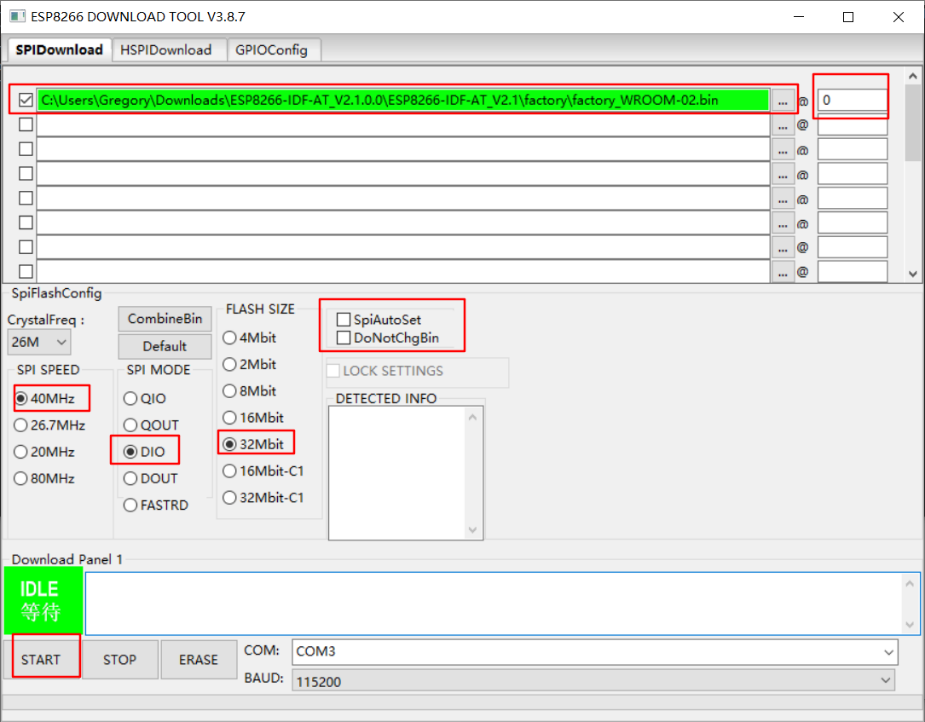Open the COM port dropdown showing COM3
The image size is (925, 722).
[x=595, y=652]
